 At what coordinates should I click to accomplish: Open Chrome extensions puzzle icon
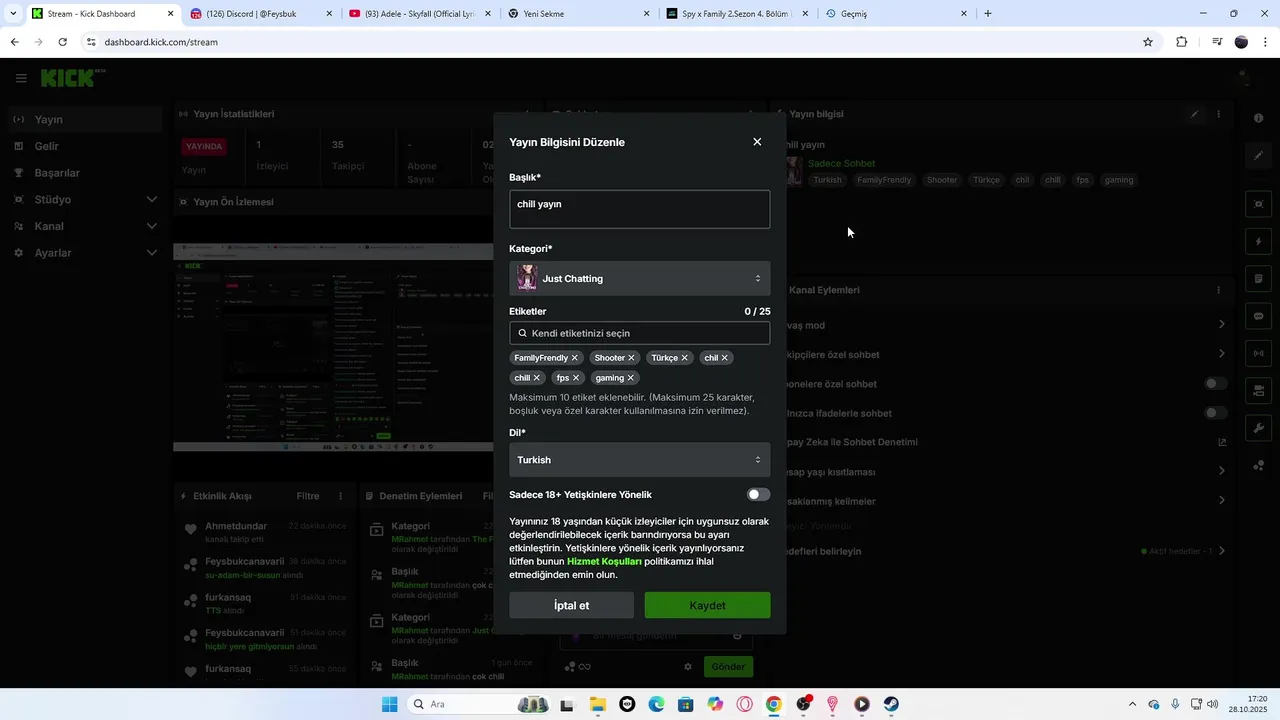[x=1182, y=42]
